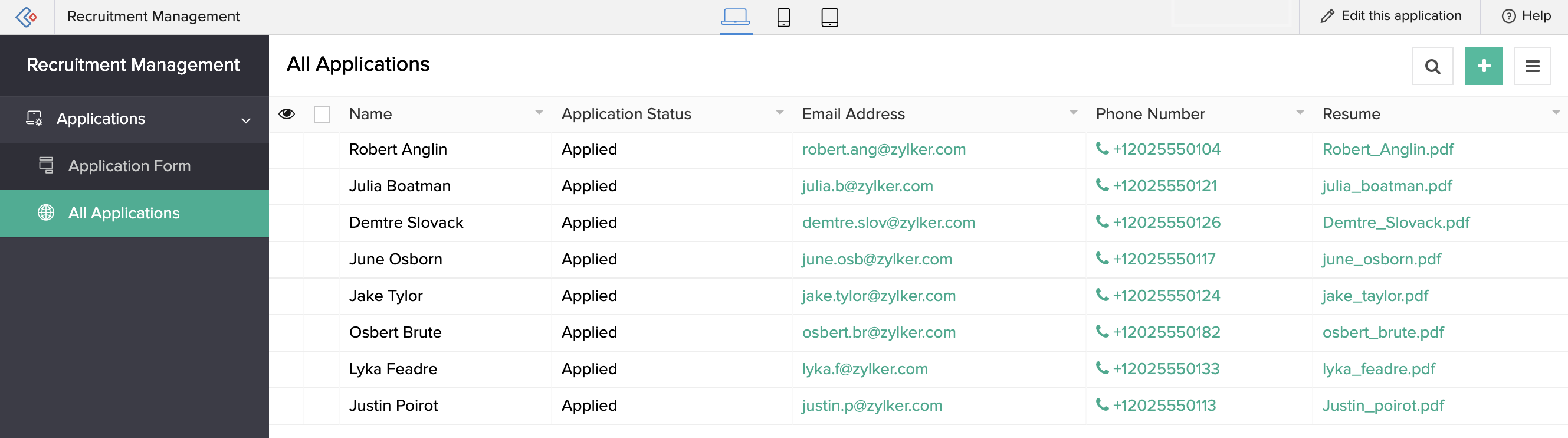The width and height of the screenshot is (1568, 438).
Task: Collapse the Applications sidebar section
Action: 246,120
